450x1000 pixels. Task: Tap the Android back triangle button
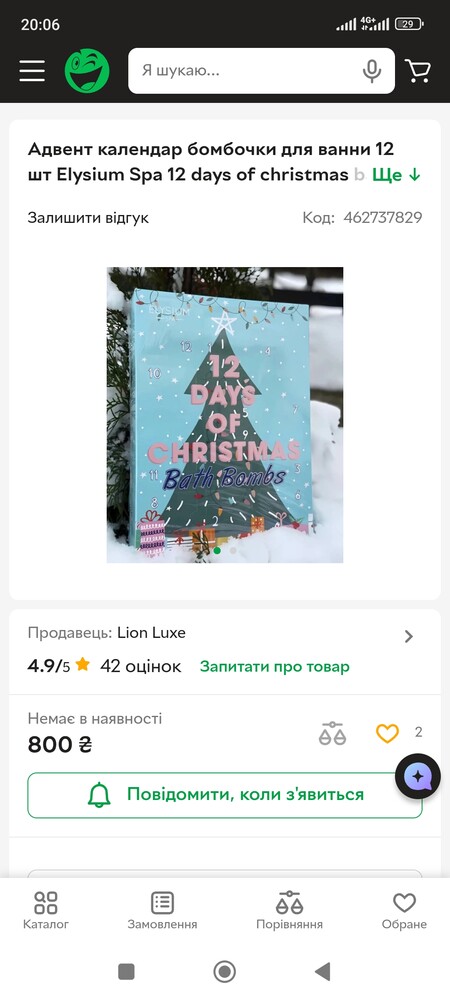pos(323,971)
